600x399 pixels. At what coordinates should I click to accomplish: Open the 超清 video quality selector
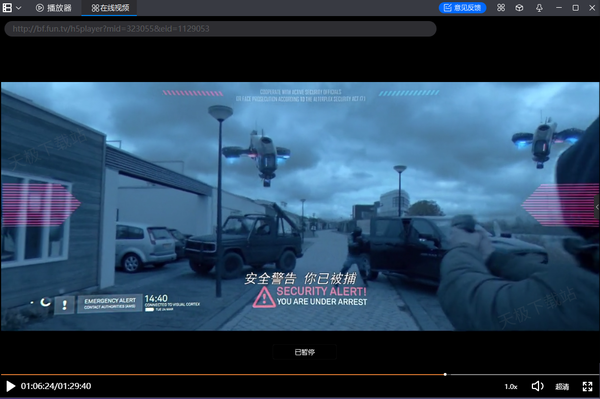pyautogui.click(x=562, y=387)
